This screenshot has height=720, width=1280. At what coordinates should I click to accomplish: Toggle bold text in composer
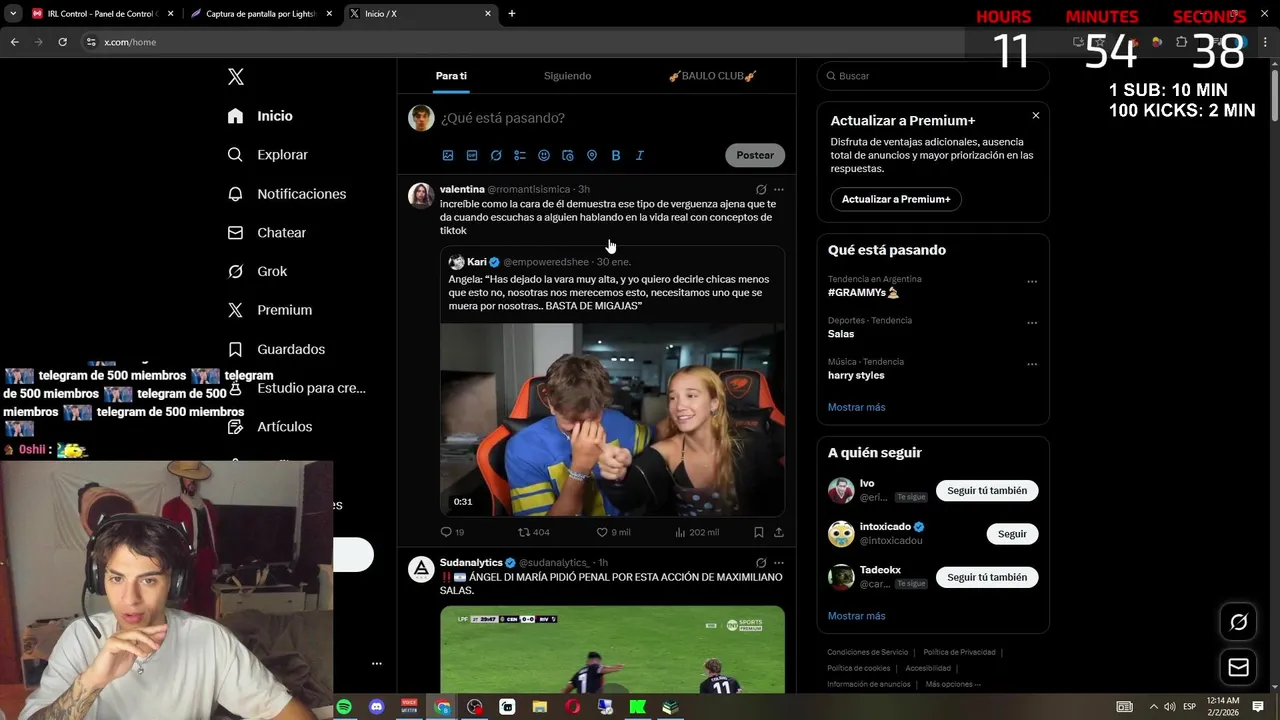616,155
